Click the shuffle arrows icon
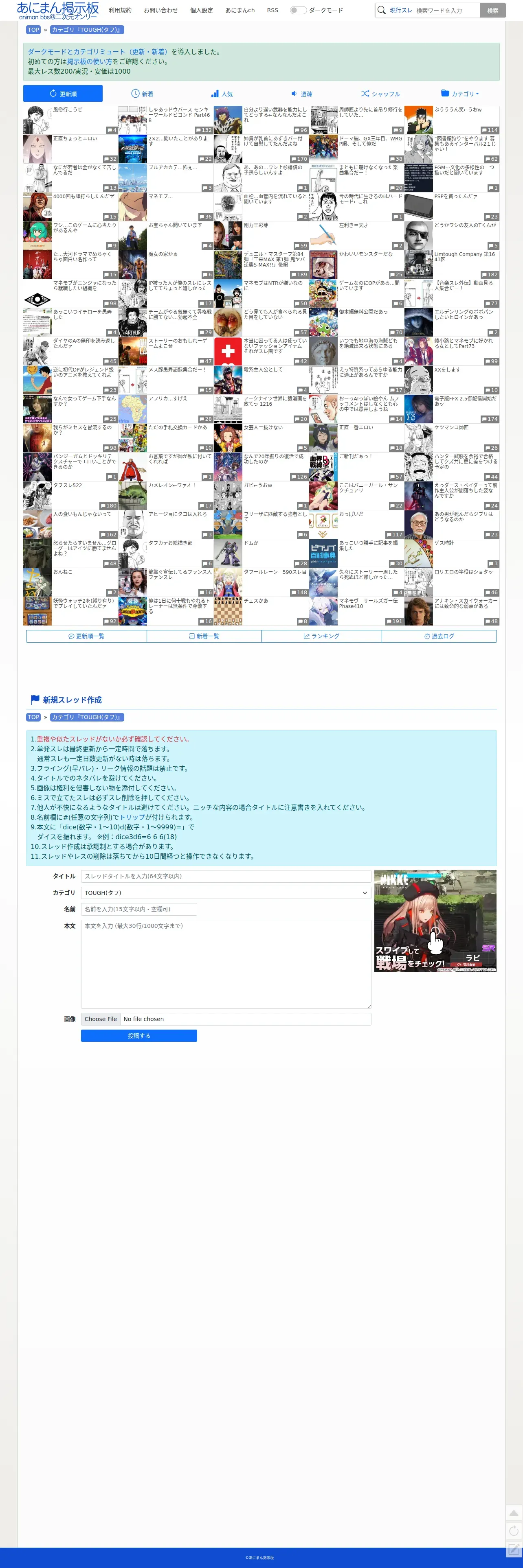 (x=365, y=94)
